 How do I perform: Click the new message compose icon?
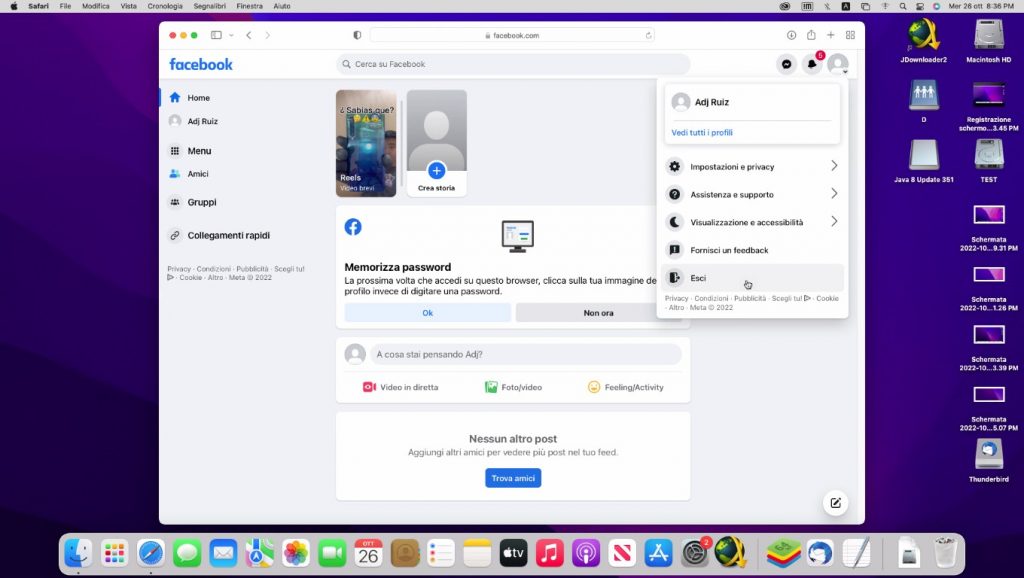coord(835,502)
